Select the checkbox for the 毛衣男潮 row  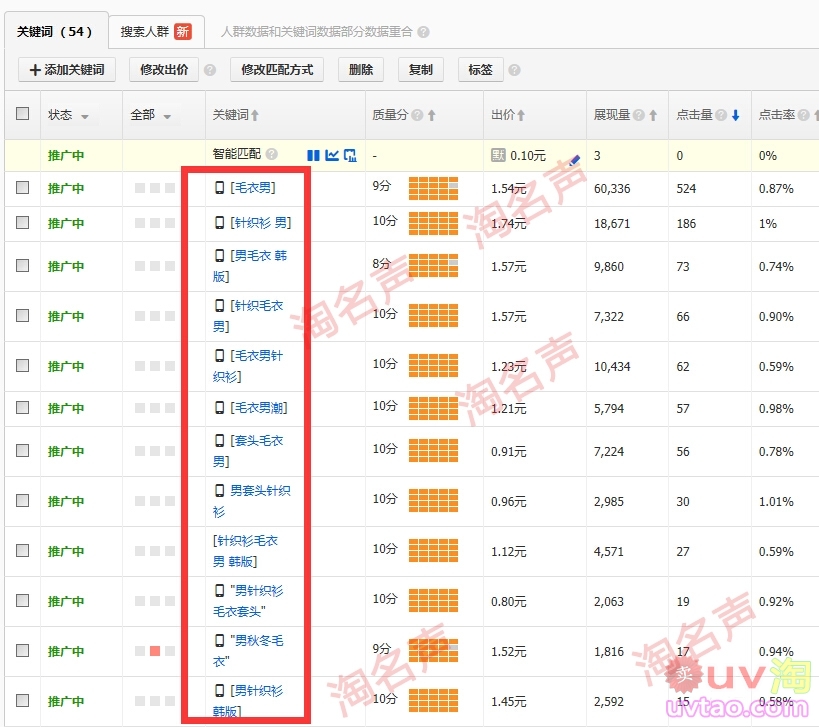[22, 407]
